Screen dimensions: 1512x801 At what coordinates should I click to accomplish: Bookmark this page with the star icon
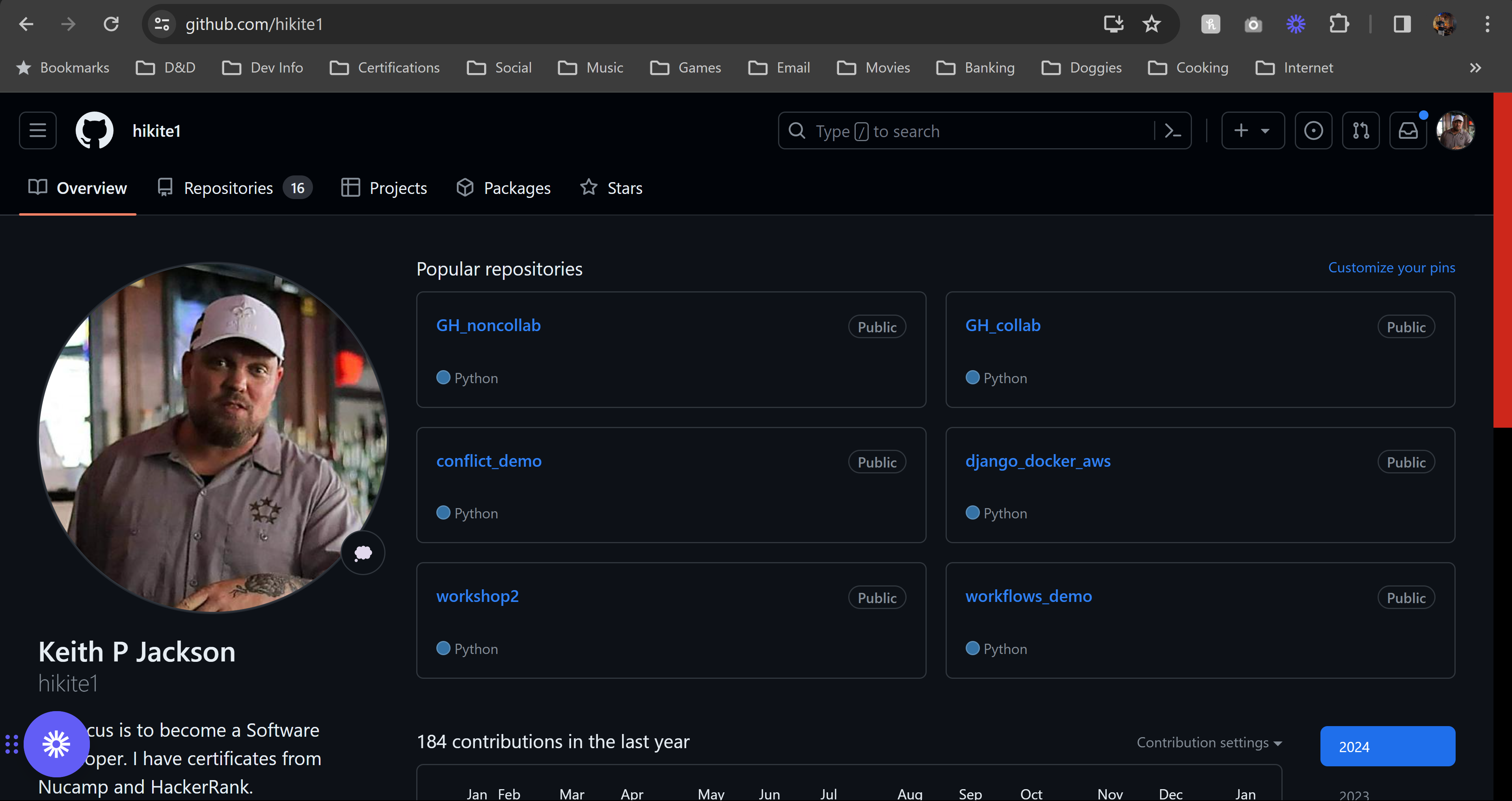point(1152,24)
